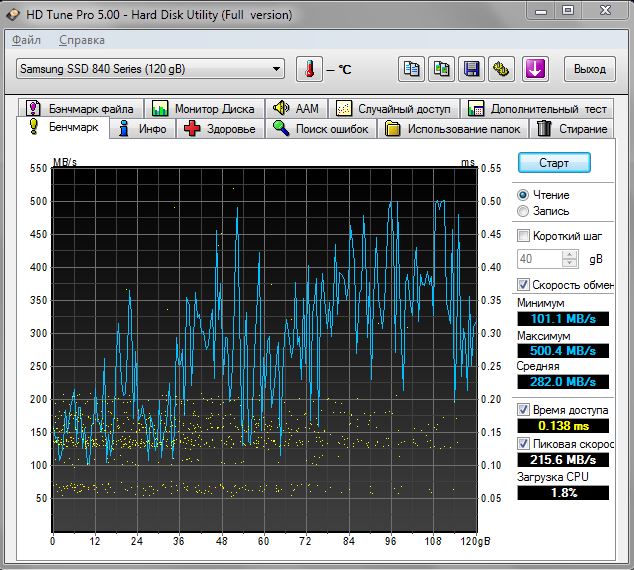Enable the Короткий шаг checkbox
This screenshot has height=570, width=634.
pyautogui.click(x=523, y=236)
